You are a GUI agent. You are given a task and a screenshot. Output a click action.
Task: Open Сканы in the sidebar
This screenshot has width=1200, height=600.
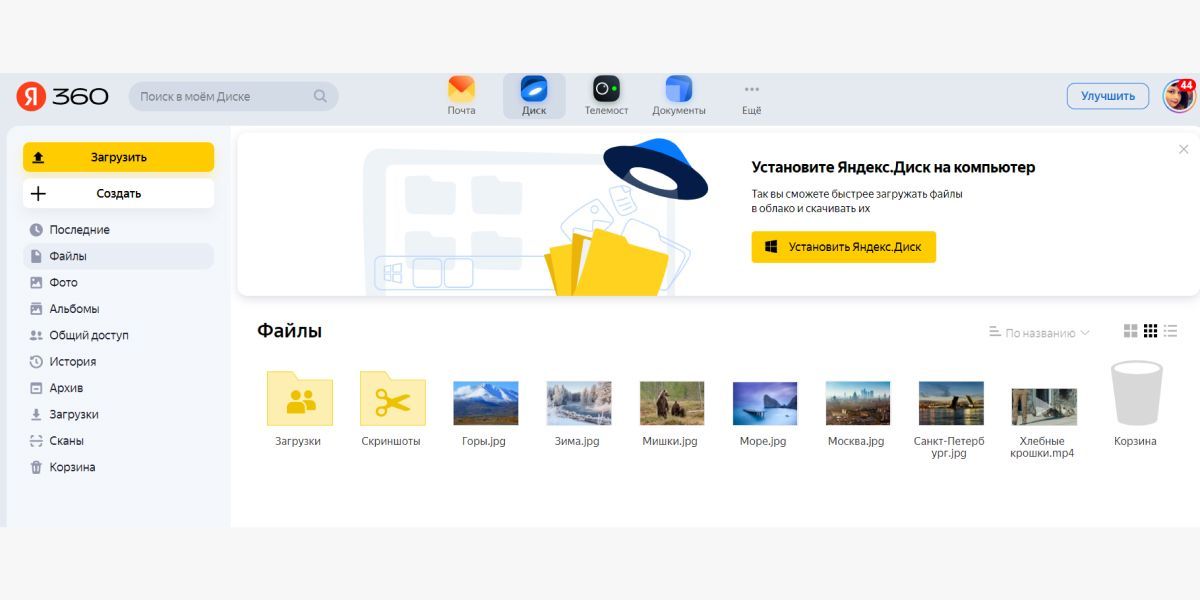click(x=118, y=441)
